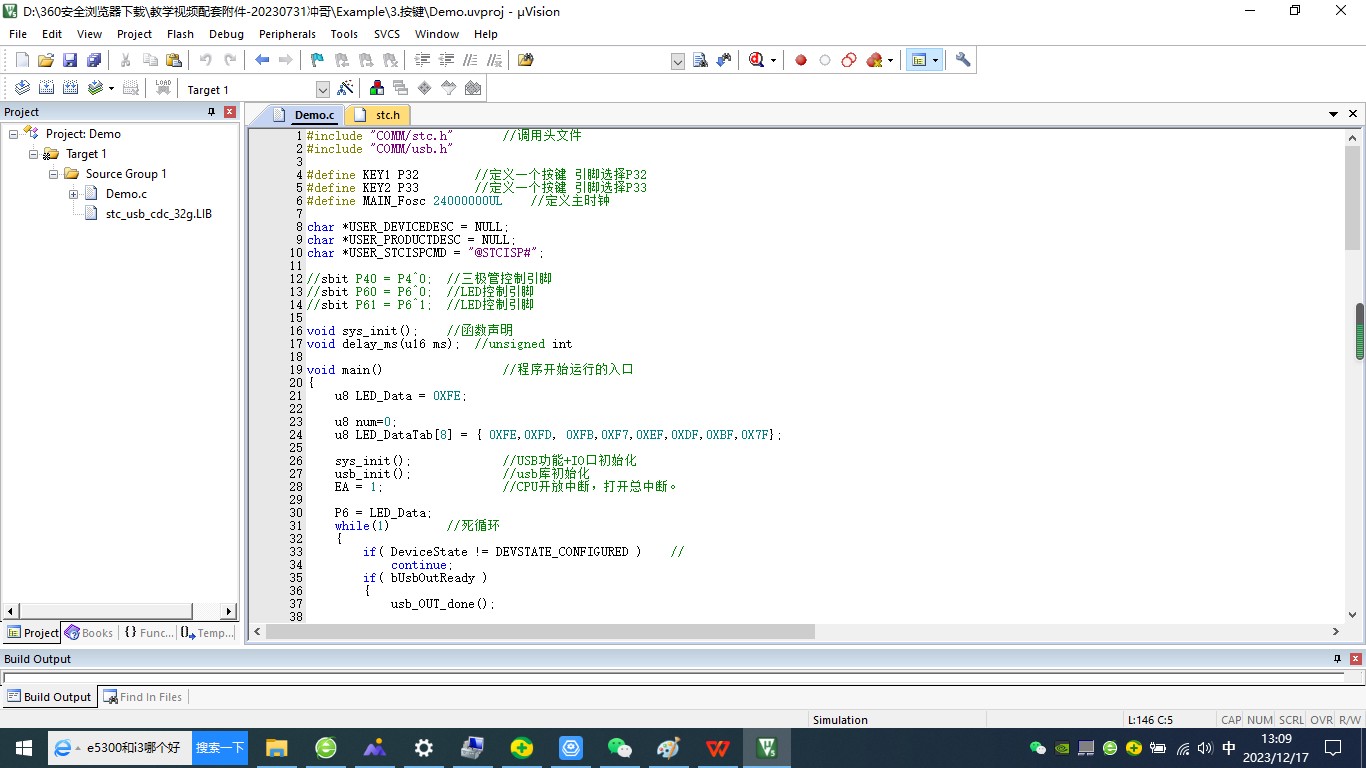Build target files with the Build icon
The image size is (1366, 768).
pyautogui.click(x=46, y=88)
